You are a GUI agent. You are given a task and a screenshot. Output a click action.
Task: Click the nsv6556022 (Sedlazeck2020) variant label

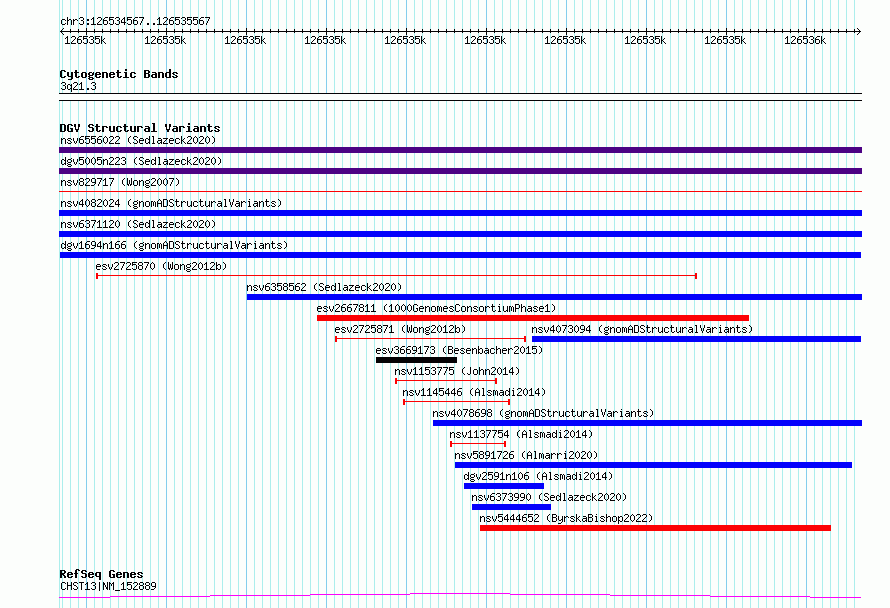point(138,140)
